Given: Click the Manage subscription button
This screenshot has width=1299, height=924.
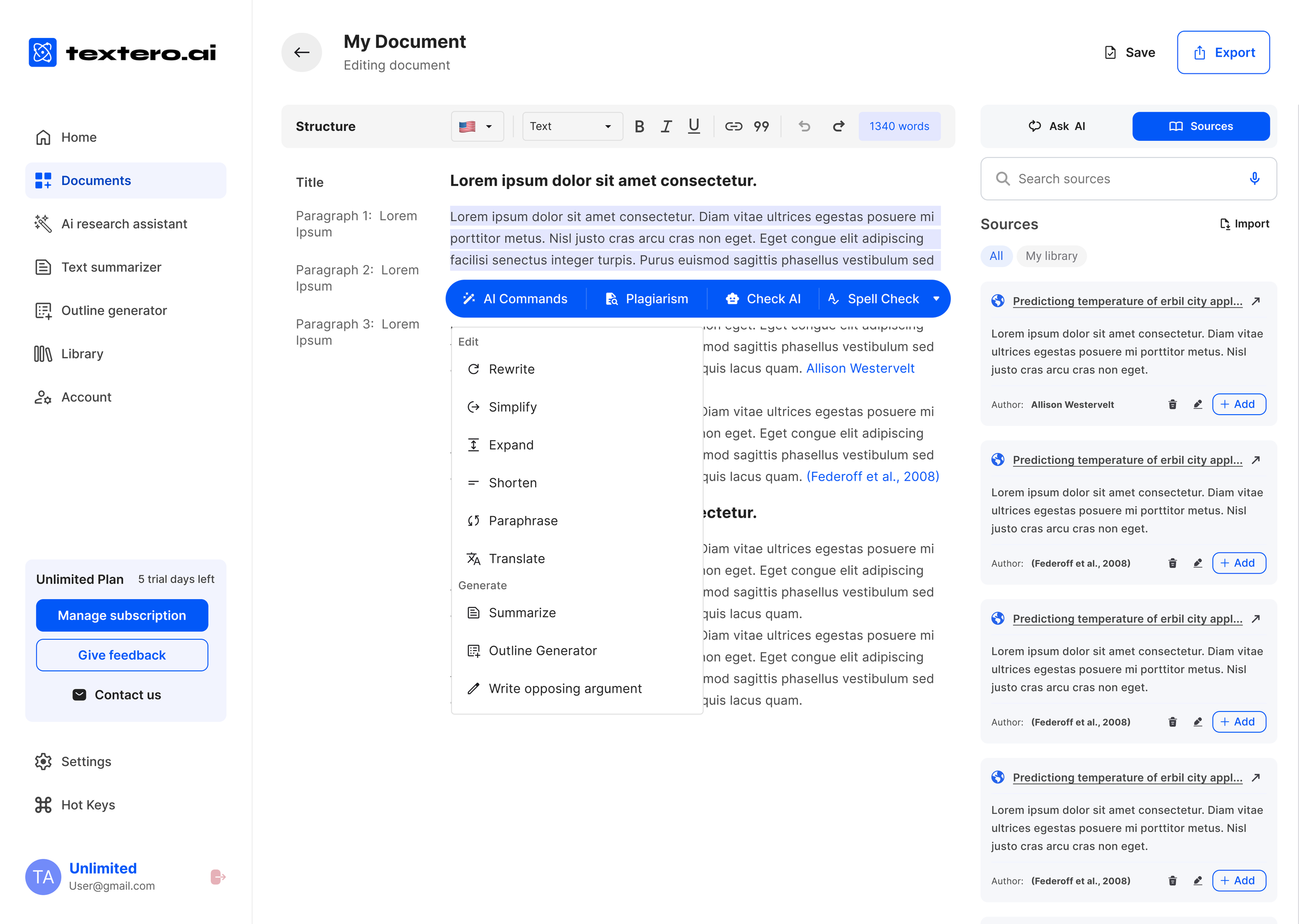Looking at the screenshot, I should pos(122,615).
